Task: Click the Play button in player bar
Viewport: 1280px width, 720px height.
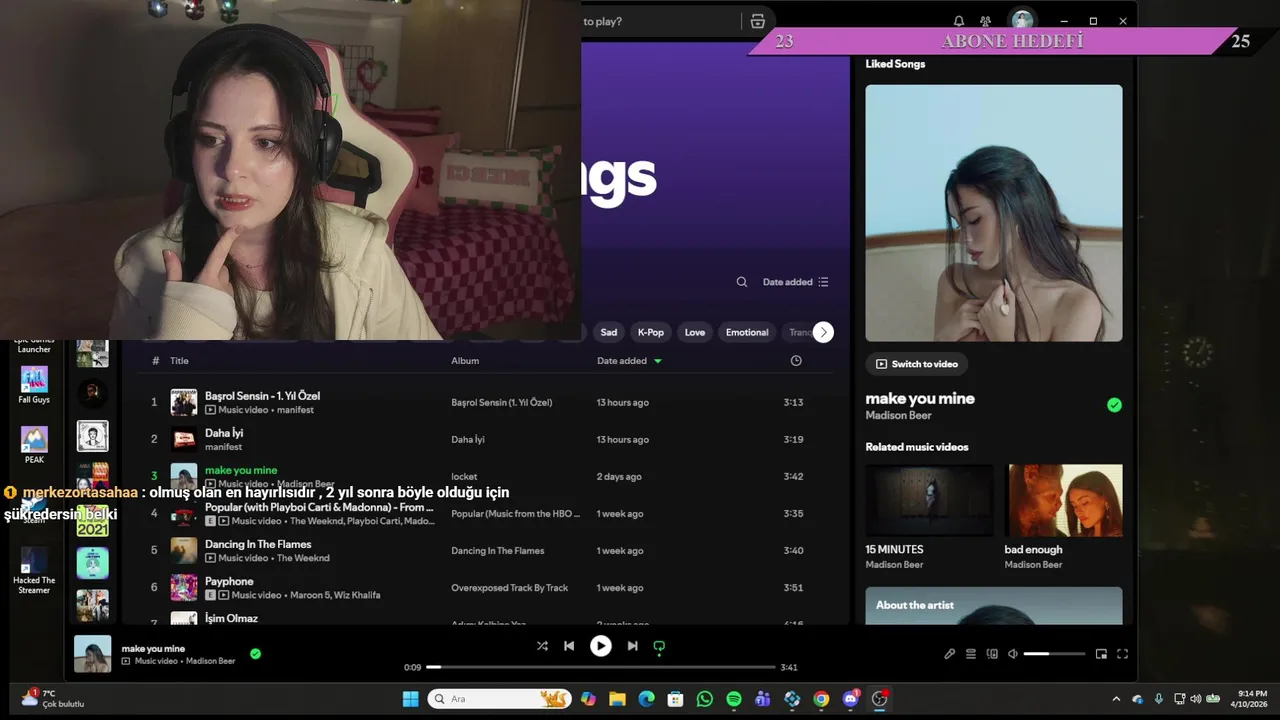Action: (600, 646)
